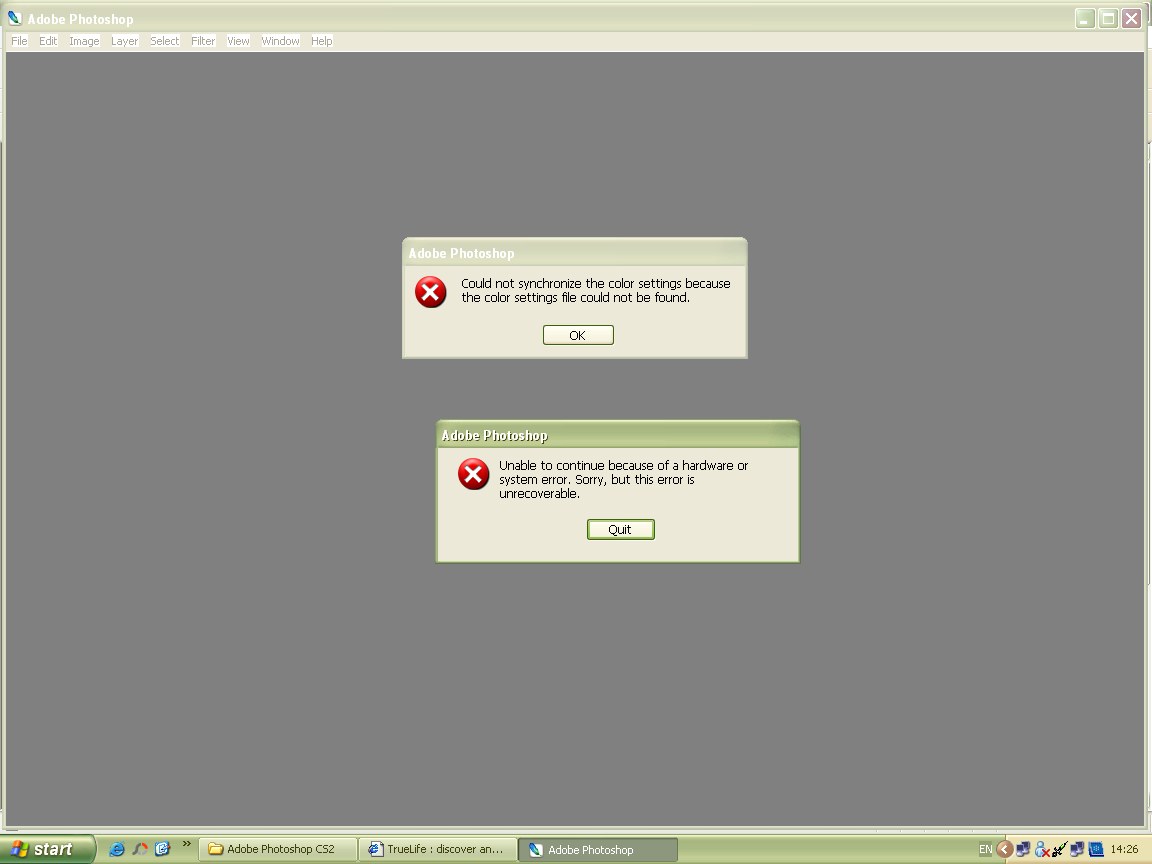Image resolution: width=1152 pixels, height=864 pixels.
Task: Open the Window menu
Action: tap(280, 41)
